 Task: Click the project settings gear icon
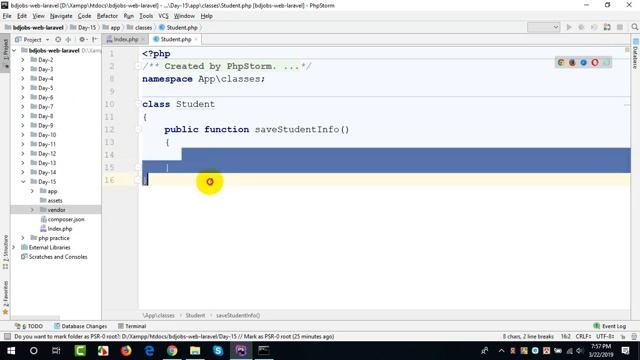click(82, 40)
